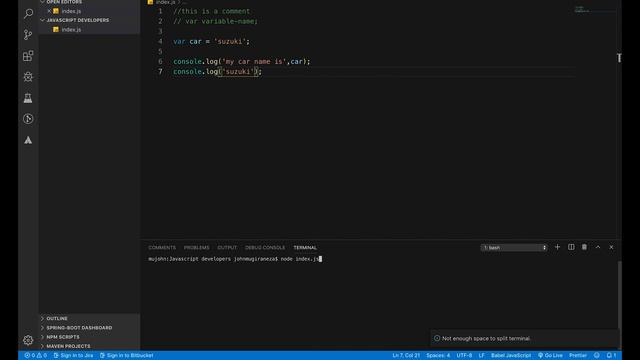Screen dimensions: 640x360
Task: Click comment '// var variable-name;' on line 2
Action: point(215,21)
